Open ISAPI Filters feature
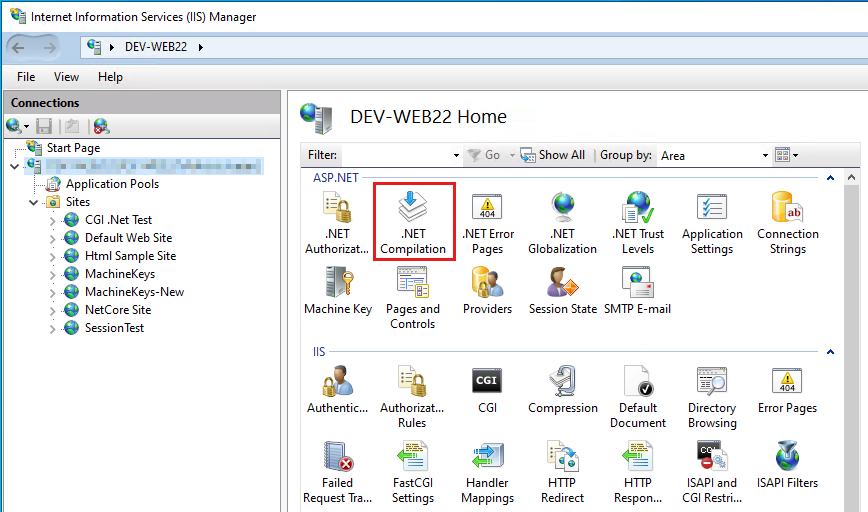 pos(787,464)
